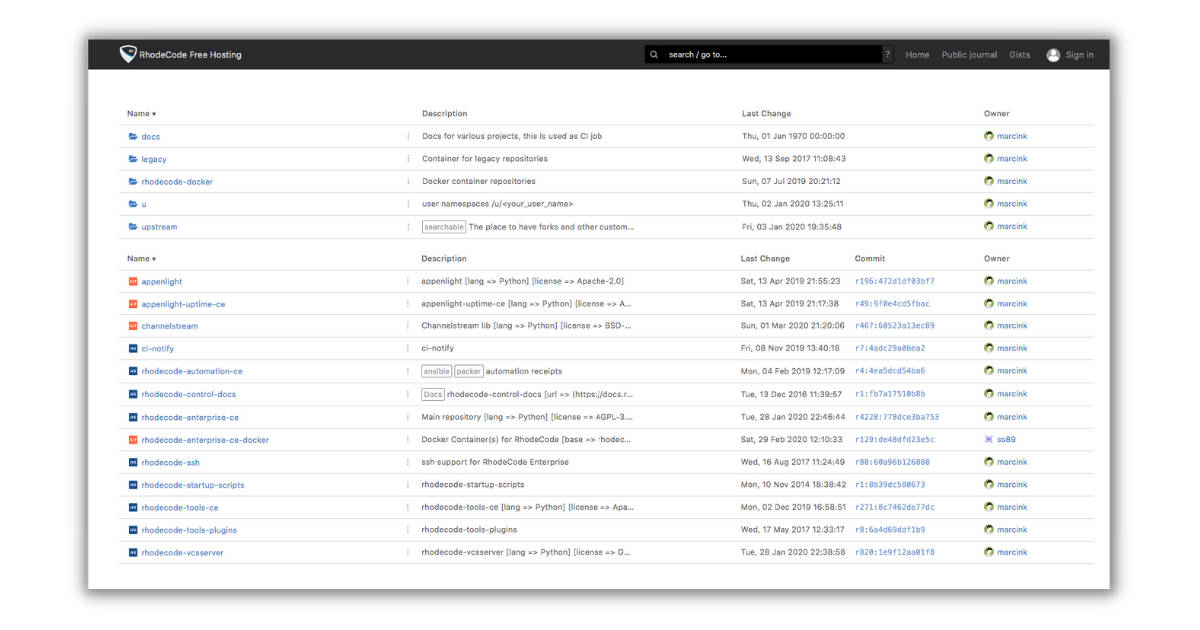Click the folder icon beside the docs group
The width and height of the screenshot is (1200, 630).
click(132, 135)
